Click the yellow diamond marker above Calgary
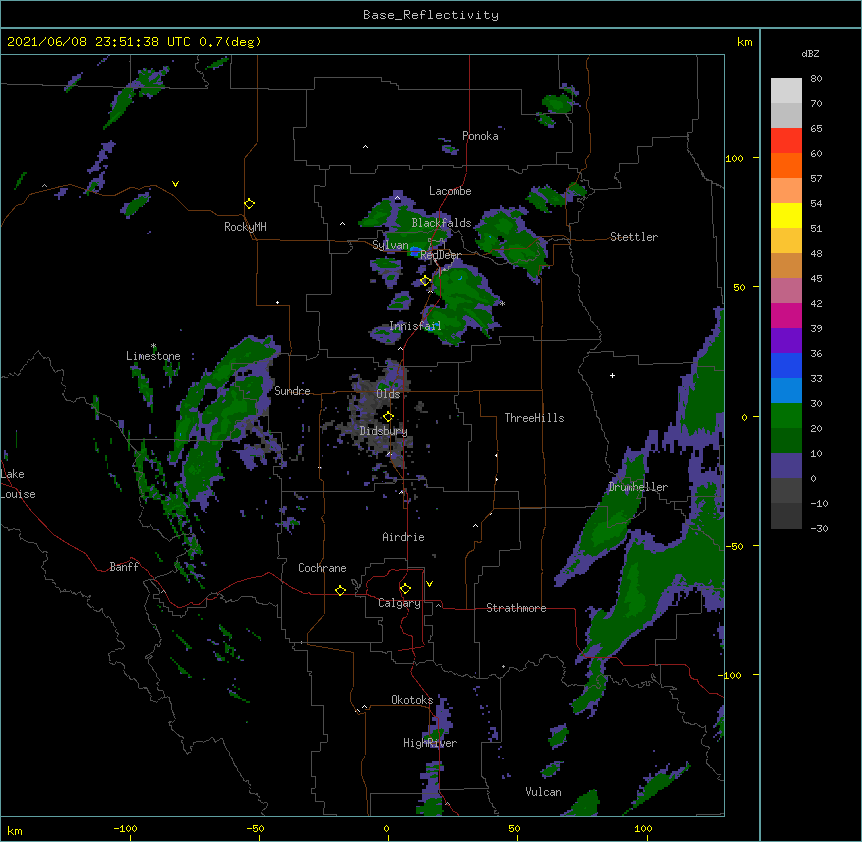 (x=405, y=589)
